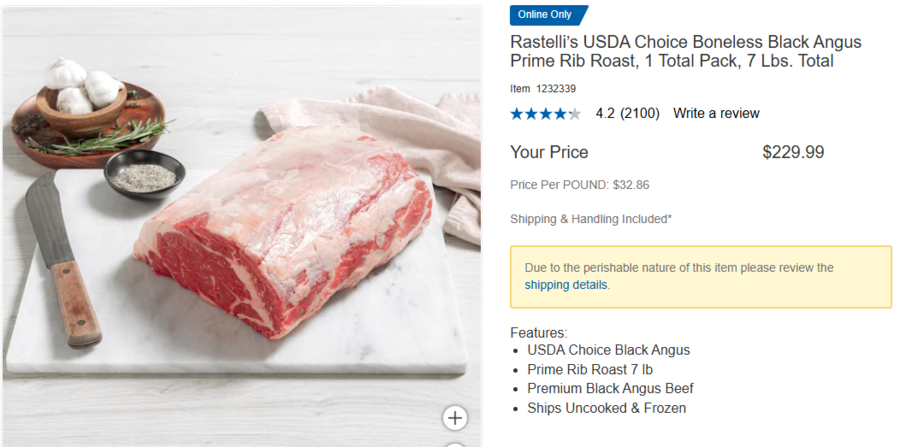Screen dimensions: 900x447
Task: Click the Rastelli's product title
Action: coord(685,52)
